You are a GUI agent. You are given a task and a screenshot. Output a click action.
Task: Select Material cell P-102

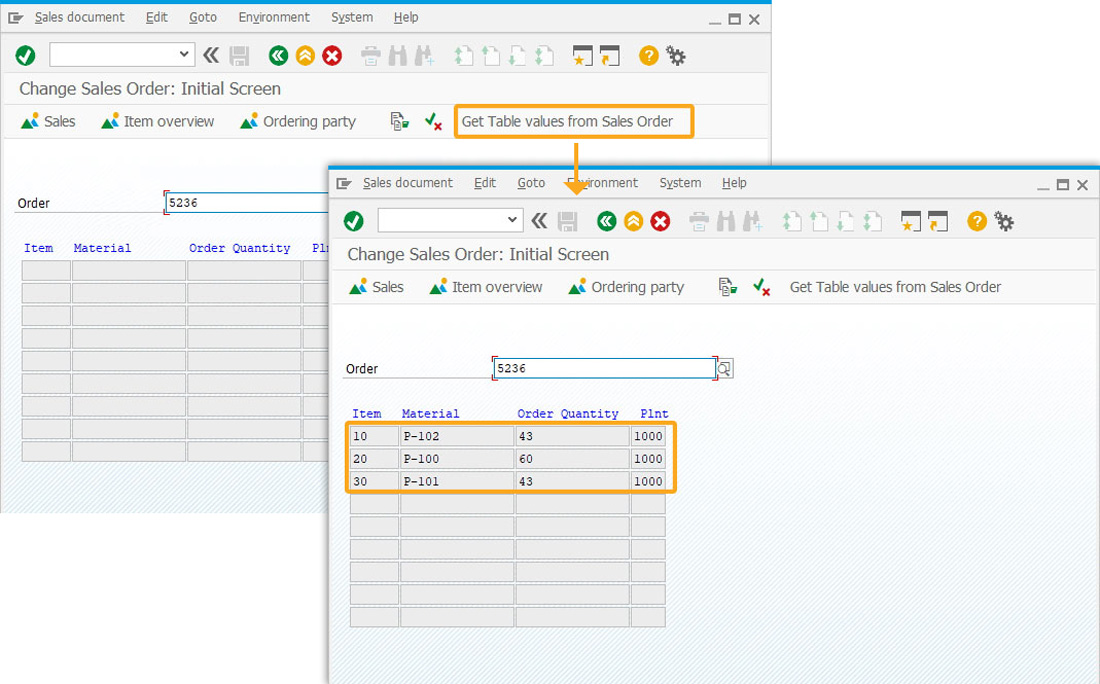(x=457, y=436)
